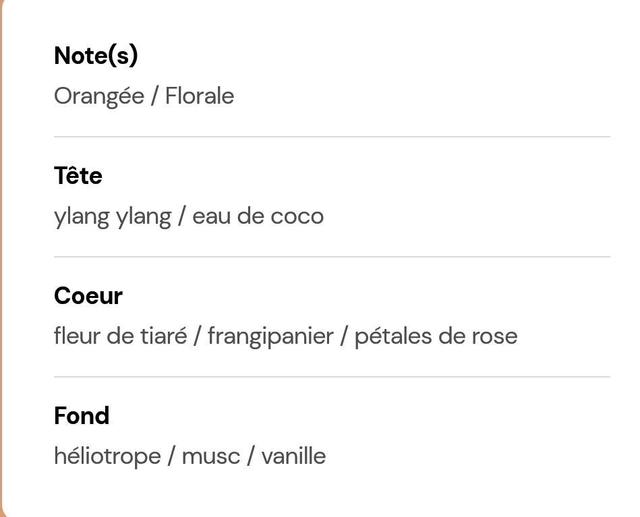This screenshot has height=517, width=640.
Task: Select the word Orangée
Action: pyautogui.click(x=99, y=97)
